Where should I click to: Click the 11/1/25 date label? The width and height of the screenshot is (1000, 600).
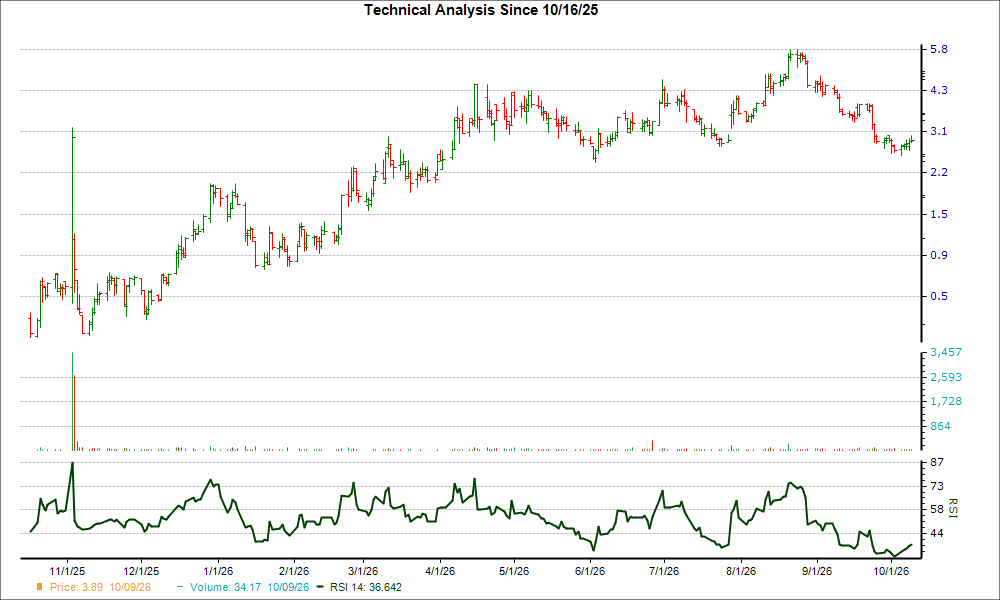67,571
